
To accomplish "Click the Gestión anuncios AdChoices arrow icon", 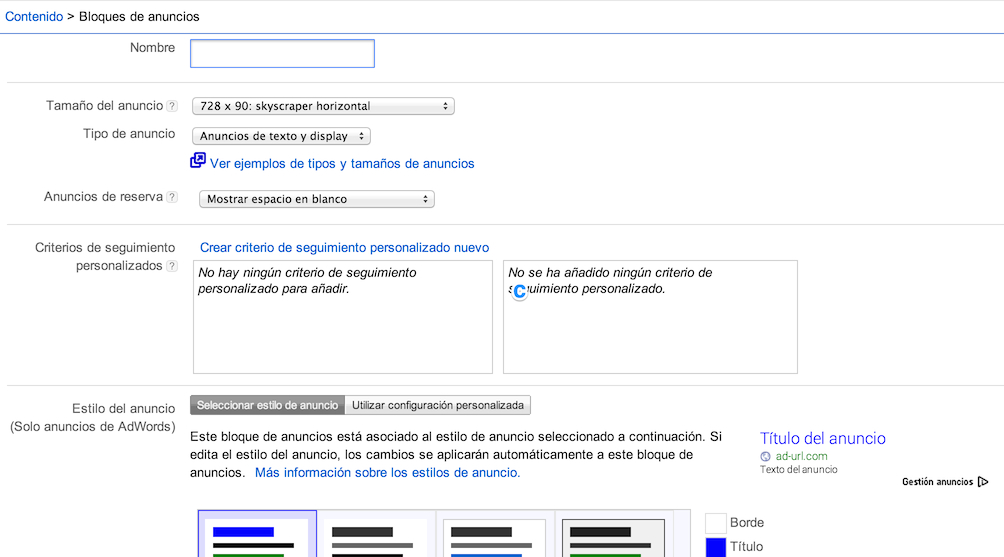I will tap(983, 482).
